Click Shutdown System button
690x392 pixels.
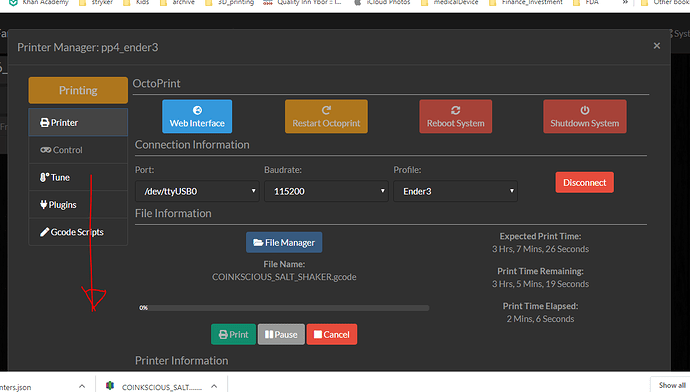pyautogui.click(x=584, y=116)
